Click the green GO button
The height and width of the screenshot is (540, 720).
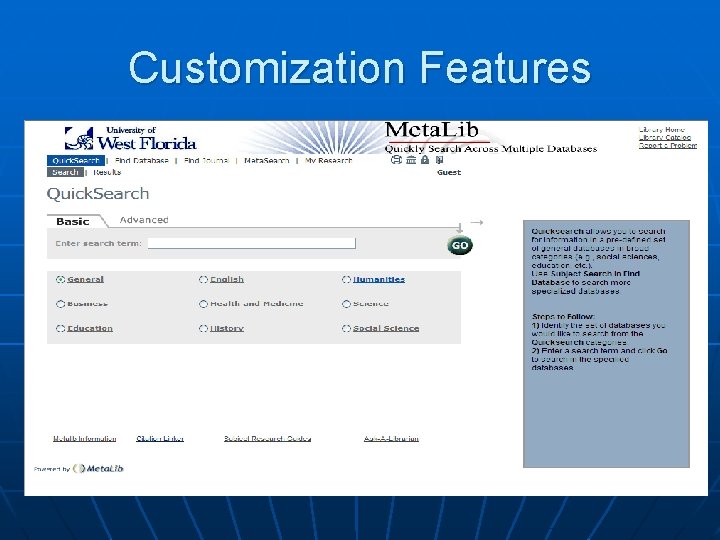pos(460,245)
